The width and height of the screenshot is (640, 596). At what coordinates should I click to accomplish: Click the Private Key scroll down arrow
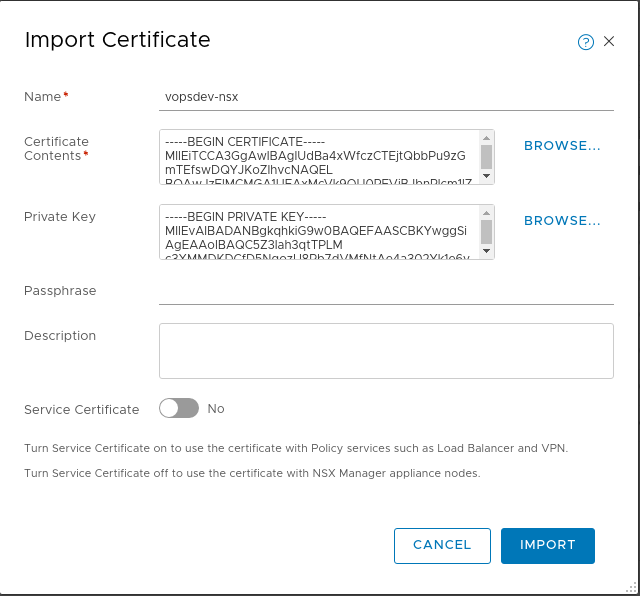pyautogui.click(x=486, y=252)
